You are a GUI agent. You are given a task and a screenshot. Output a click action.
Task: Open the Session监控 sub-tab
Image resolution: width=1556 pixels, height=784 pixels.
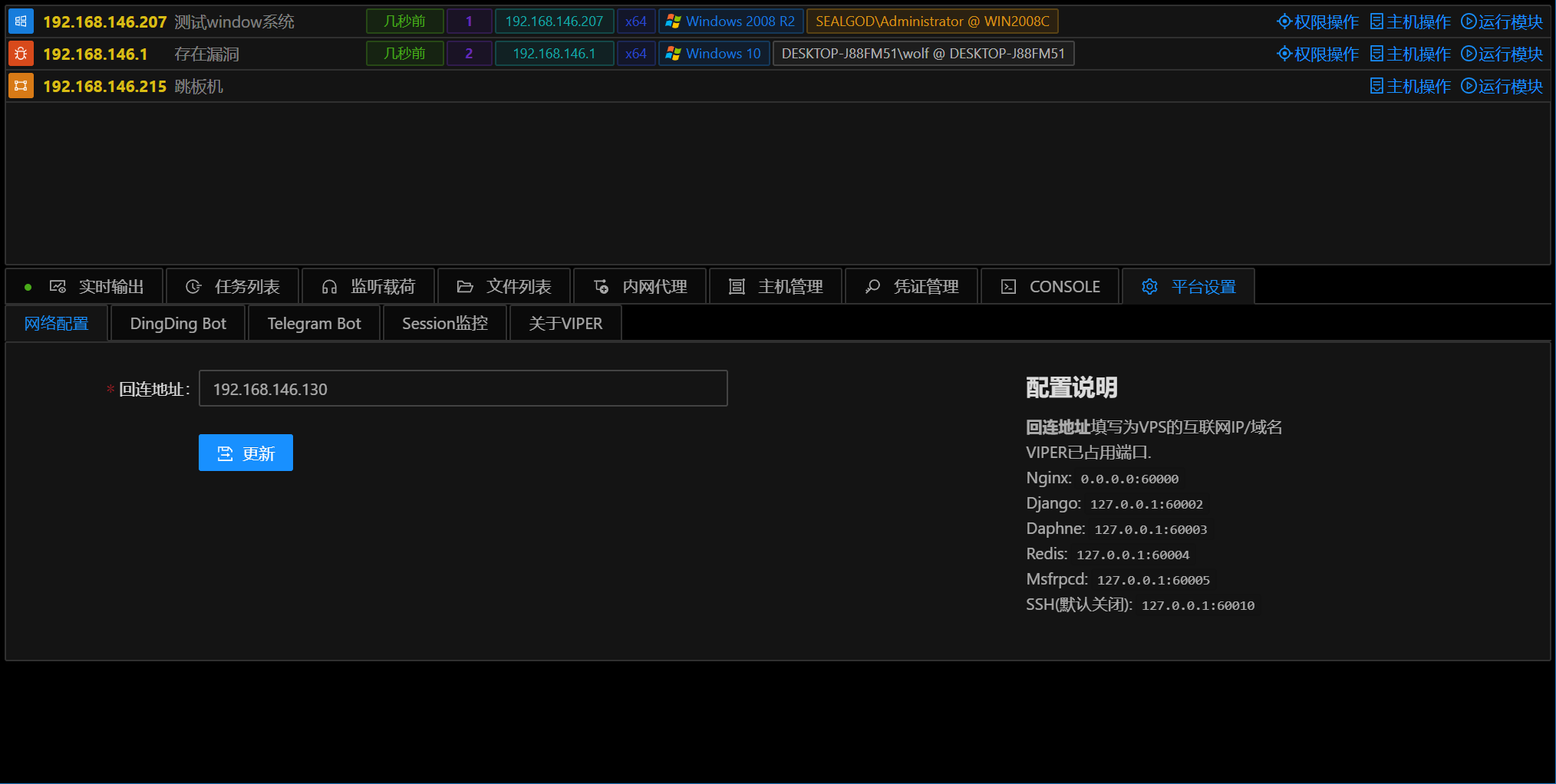[445, 324]
